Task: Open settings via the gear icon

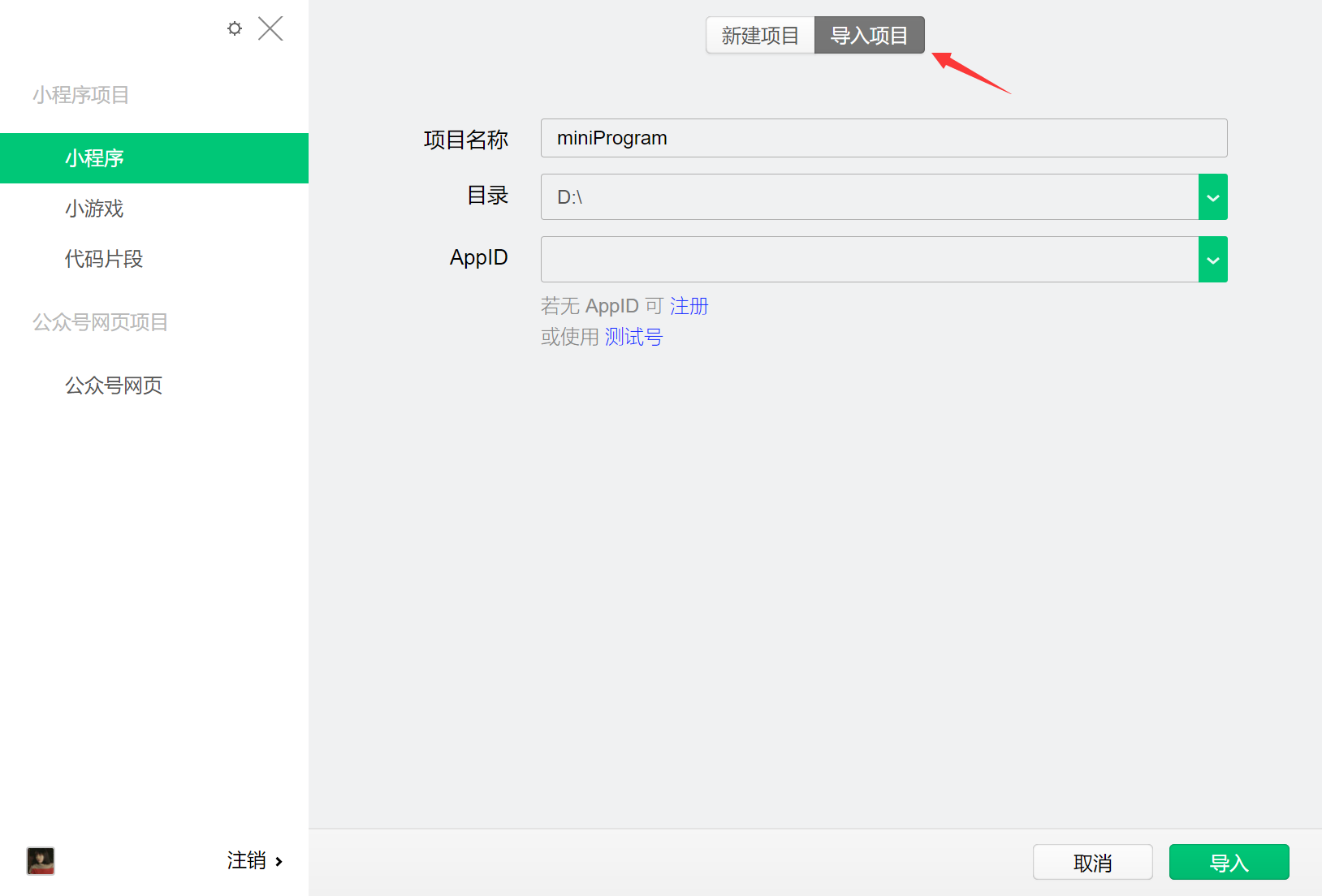Action: 235,28
